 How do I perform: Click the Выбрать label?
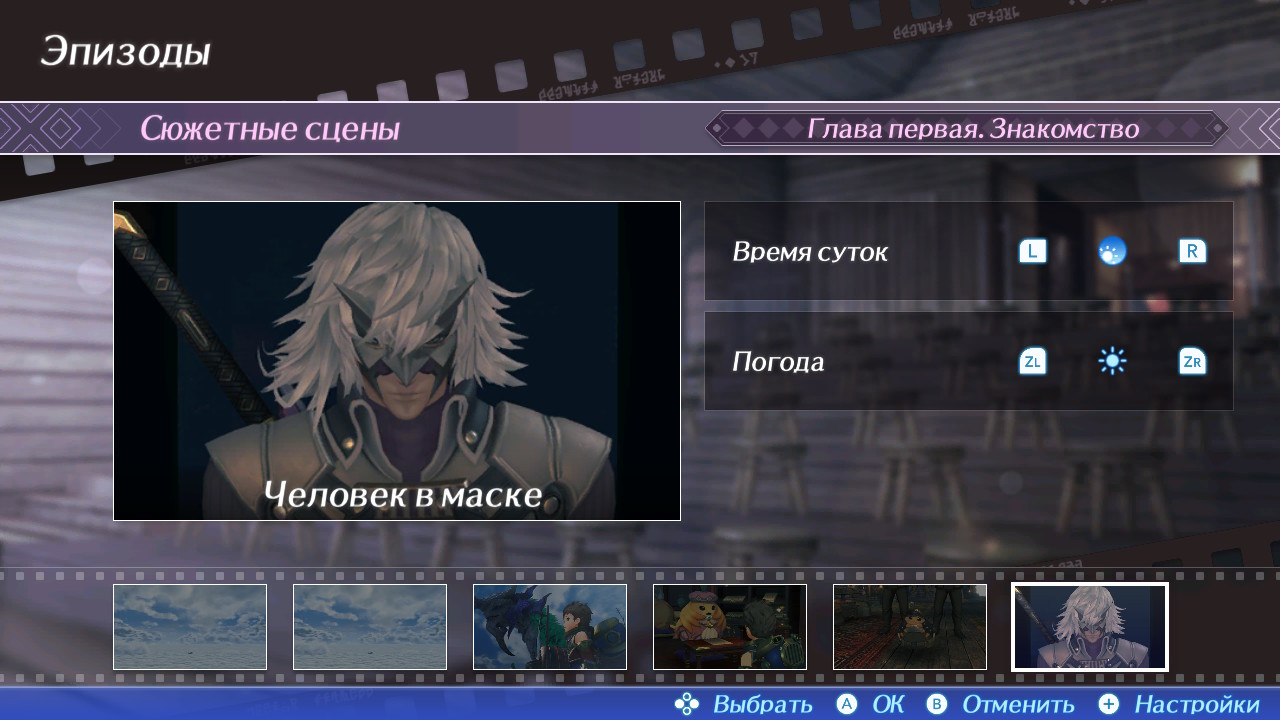[x=763, y=704]
